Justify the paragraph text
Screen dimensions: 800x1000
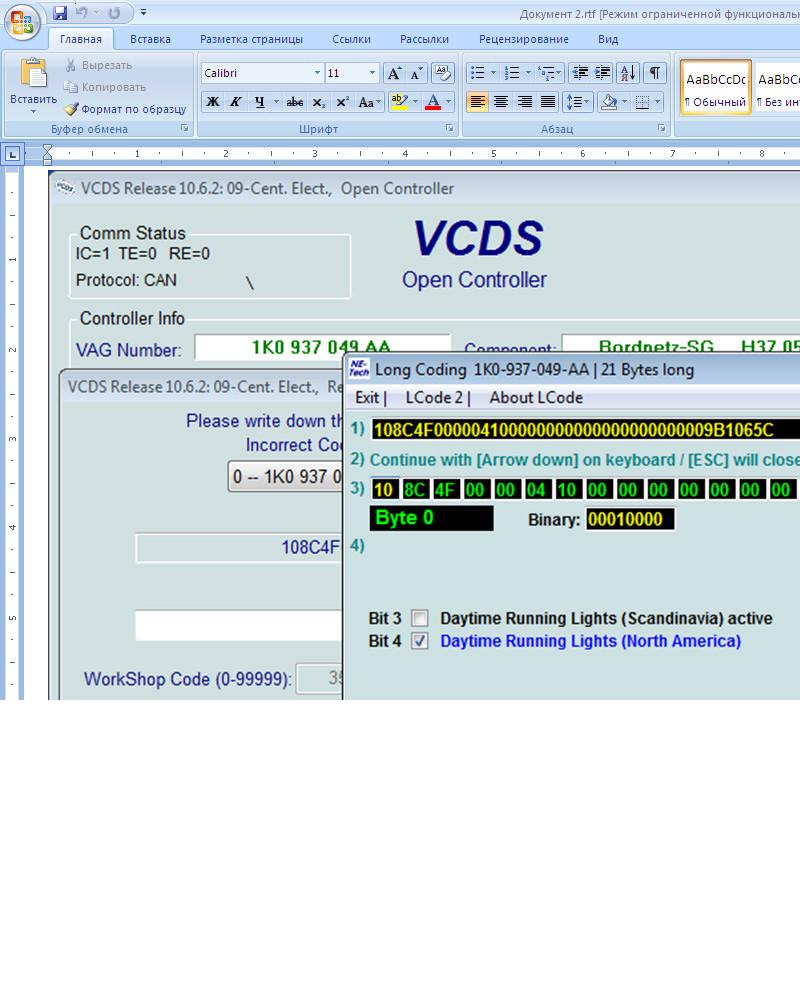[x=547, y=102]
